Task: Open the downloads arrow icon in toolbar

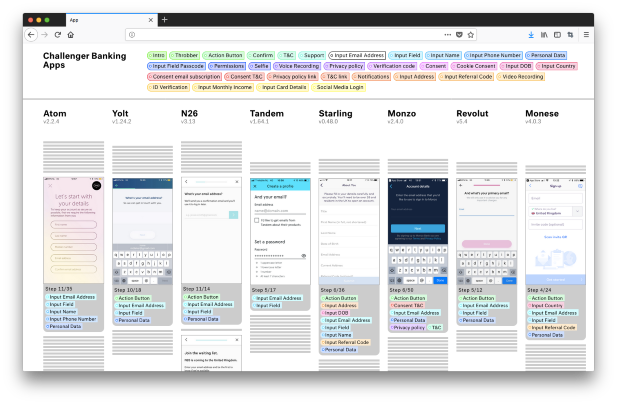Action: [531, 35]
